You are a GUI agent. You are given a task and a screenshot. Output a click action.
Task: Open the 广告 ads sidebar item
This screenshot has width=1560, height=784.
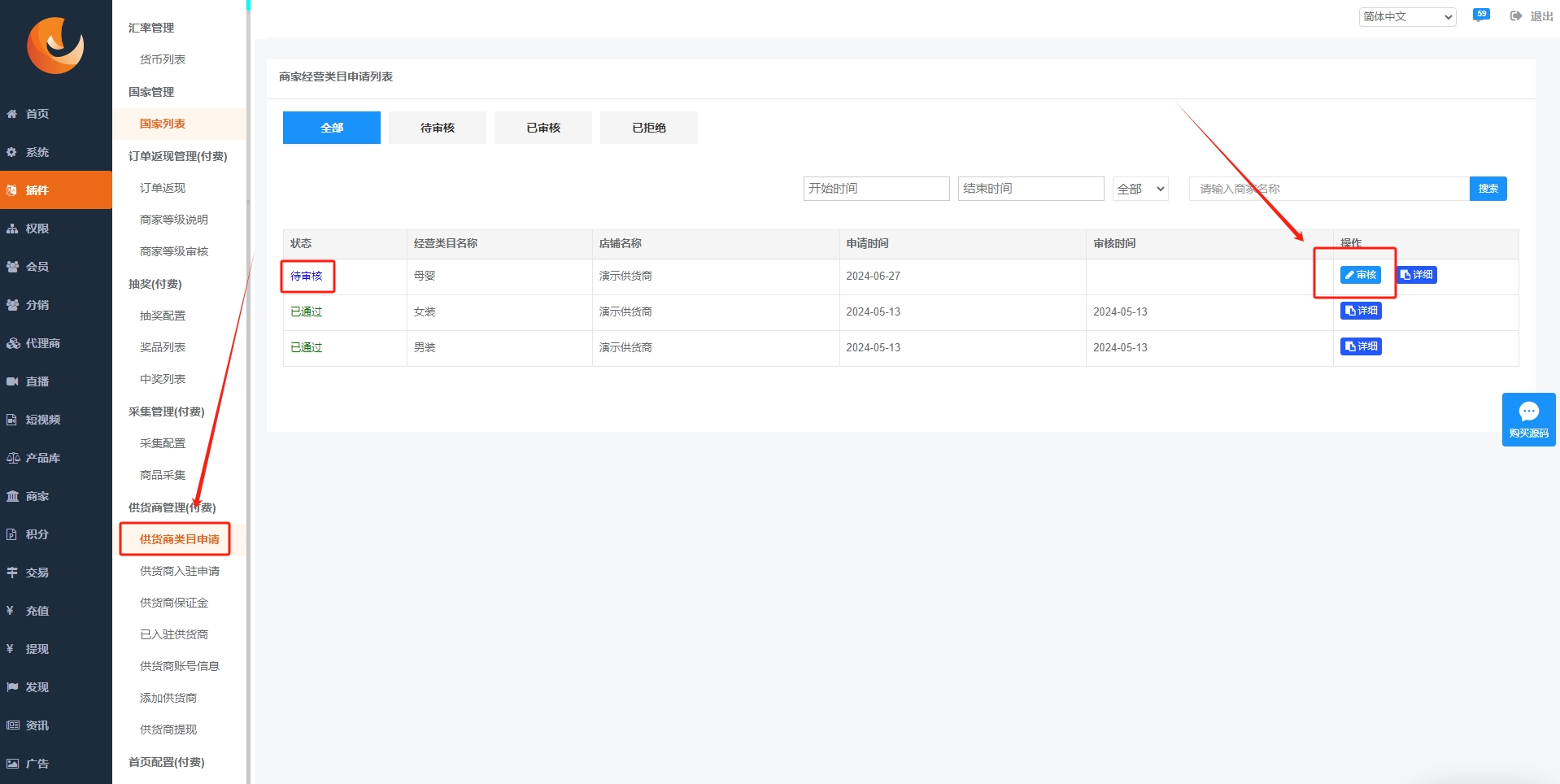click(56, 764)
